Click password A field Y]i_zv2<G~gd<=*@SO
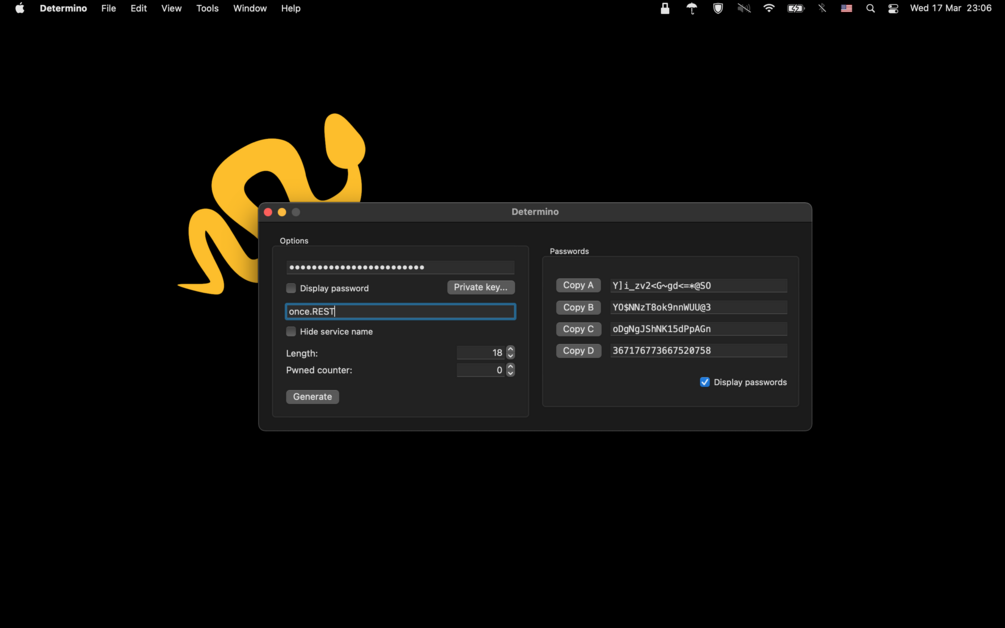Viewport: 1005px width, 628px height. 699,286
